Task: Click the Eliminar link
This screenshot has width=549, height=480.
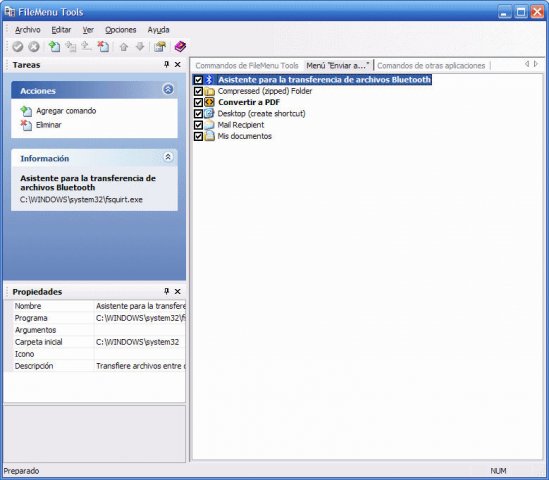Action: (x=49, y=125)
